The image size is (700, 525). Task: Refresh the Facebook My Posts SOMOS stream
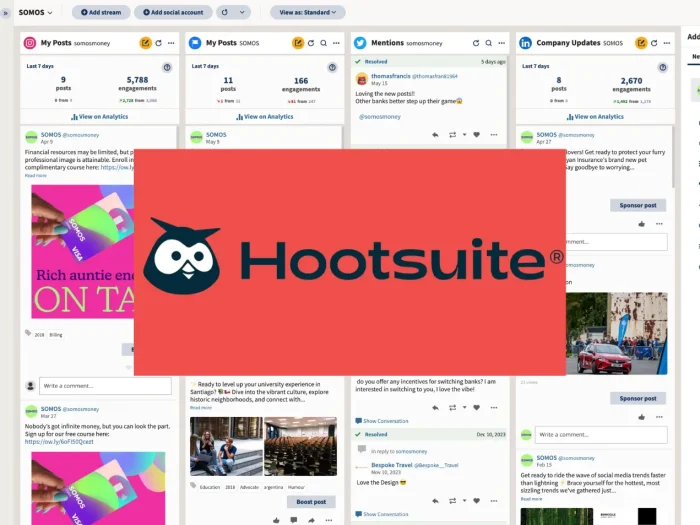point(311,43)
